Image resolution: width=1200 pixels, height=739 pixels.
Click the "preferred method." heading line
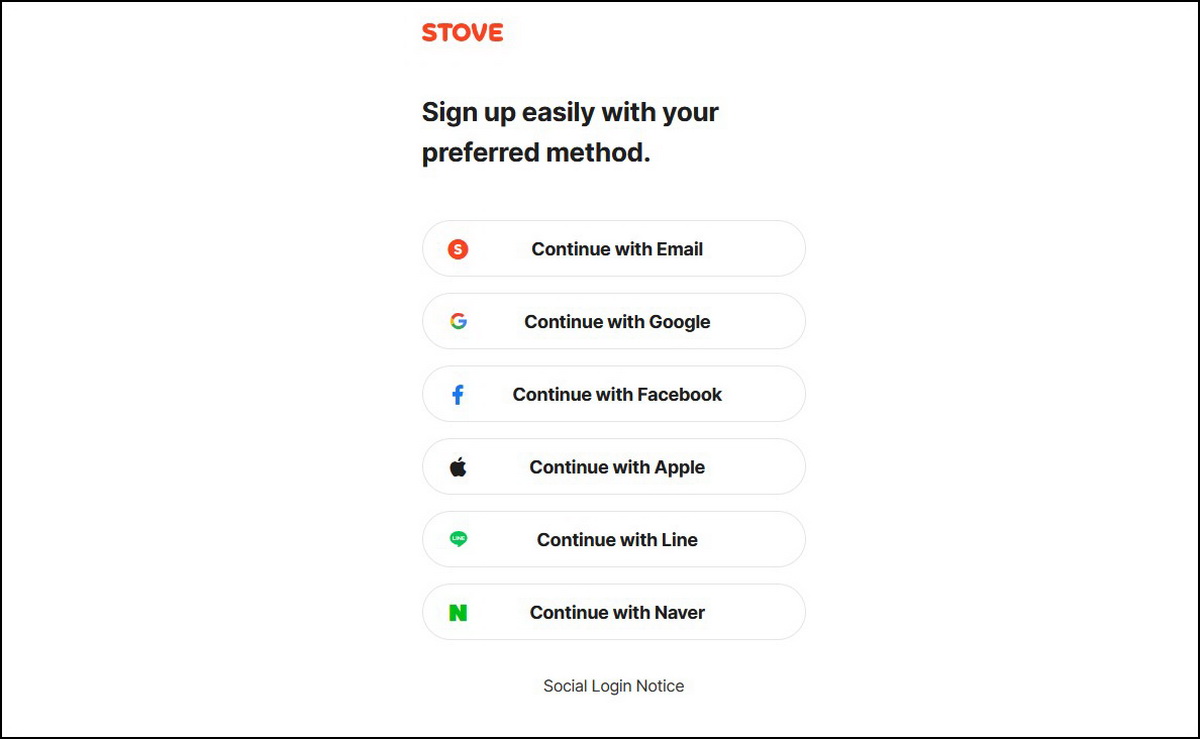point(536,154)
